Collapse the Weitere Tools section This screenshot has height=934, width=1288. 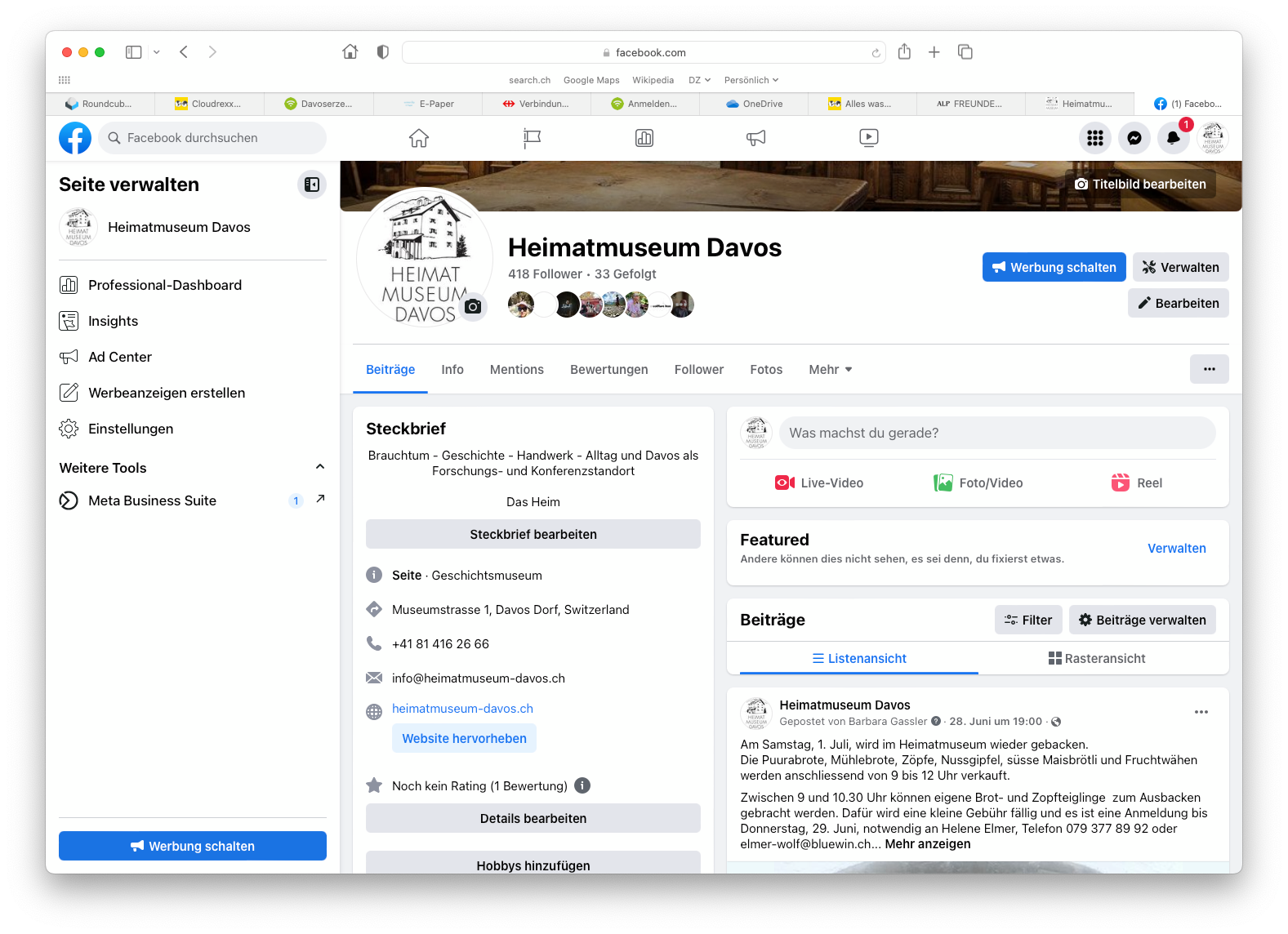tap(320, 467)
